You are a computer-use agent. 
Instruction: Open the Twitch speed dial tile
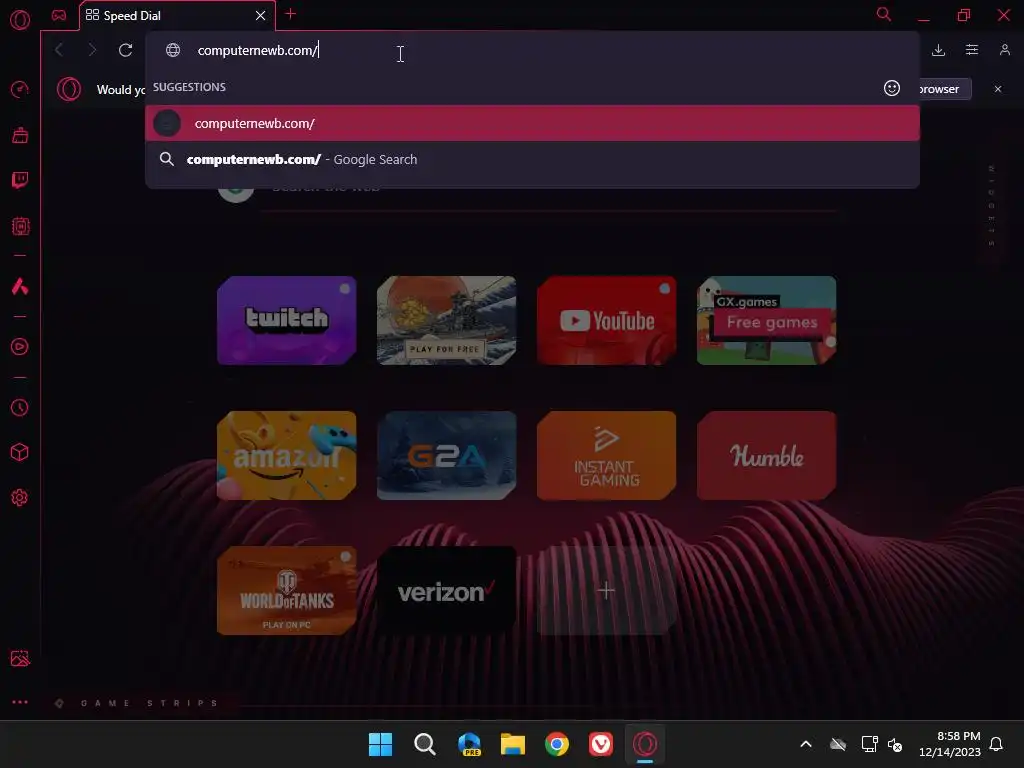pyautogui.click(x=287, y=320)
